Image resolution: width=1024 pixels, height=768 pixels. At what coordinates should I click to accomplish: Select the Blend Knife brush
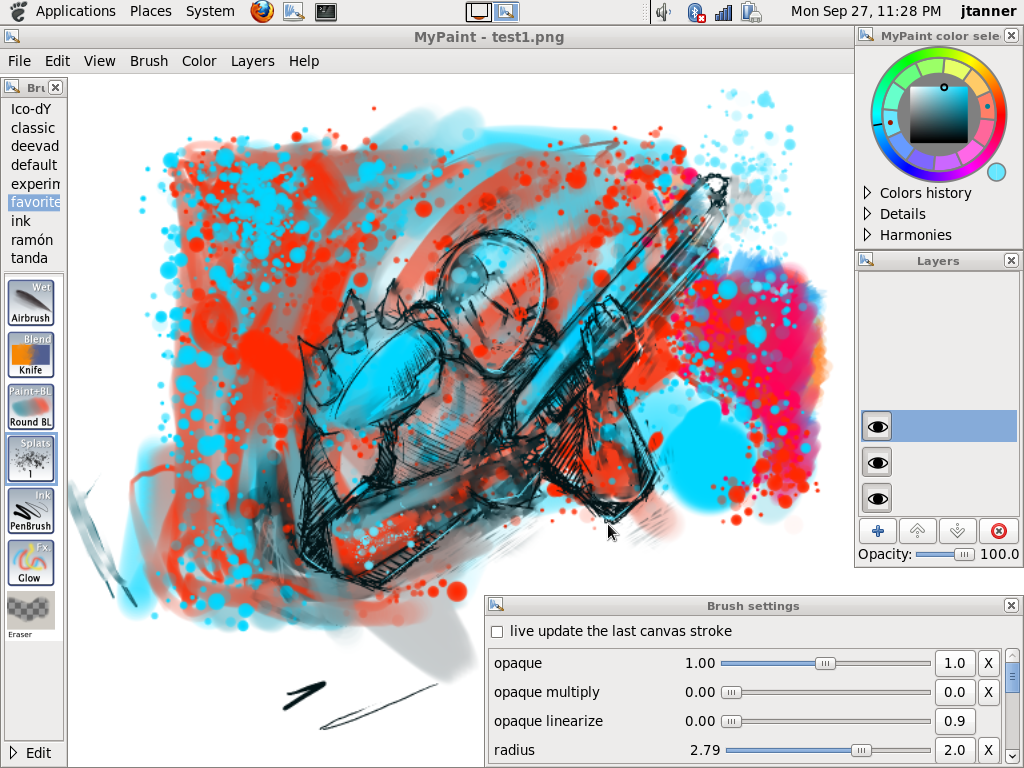point(31,355)
